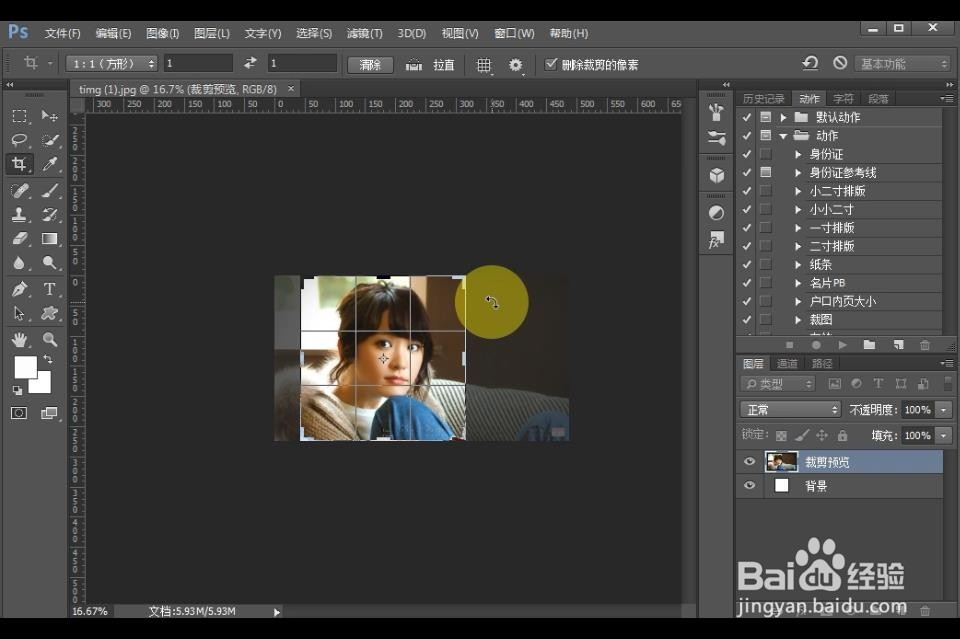Viewport: 960px width, 639px height.
Task: Change screen mode icon
Action: tap(50, 413)
